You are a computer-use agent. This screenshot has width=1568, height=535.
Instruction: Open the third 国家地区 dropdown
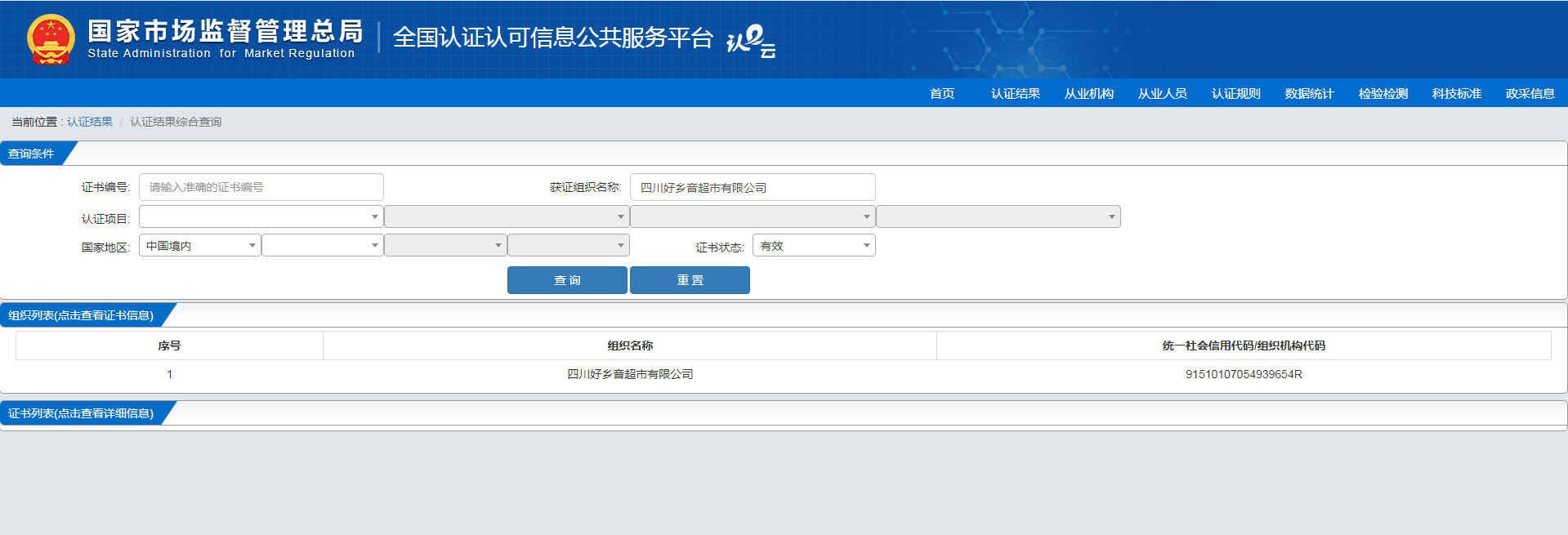click(x=445, y=245)
